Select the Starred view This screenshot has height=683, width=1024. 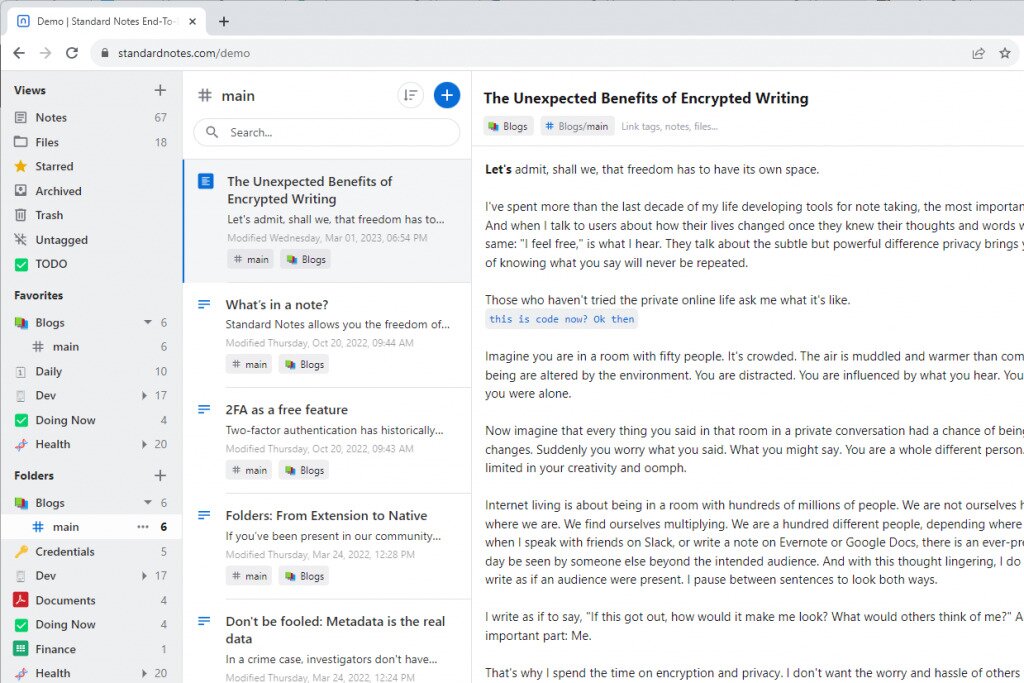click(x=51, y=167)
